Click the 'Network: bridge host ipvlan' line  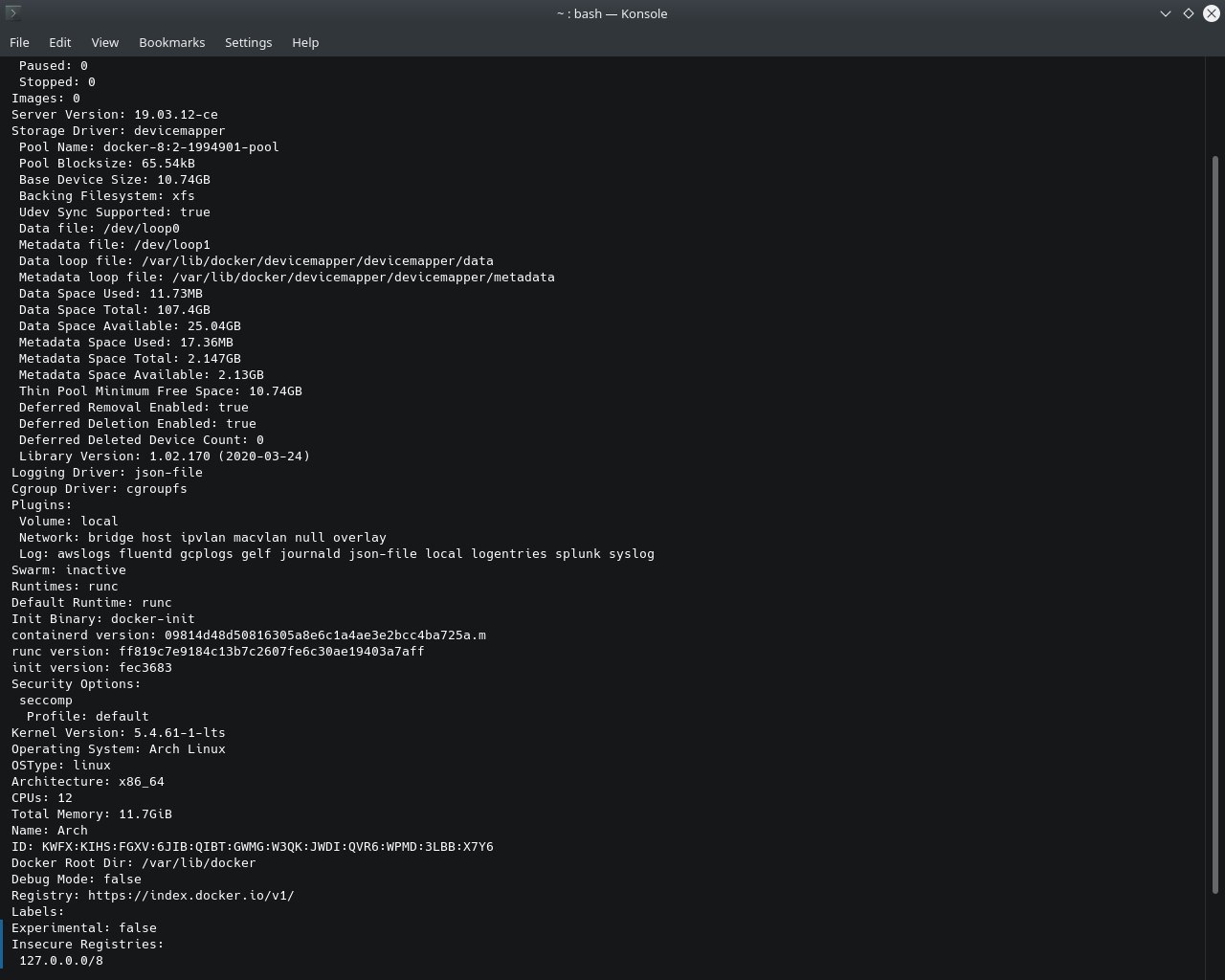203,538
